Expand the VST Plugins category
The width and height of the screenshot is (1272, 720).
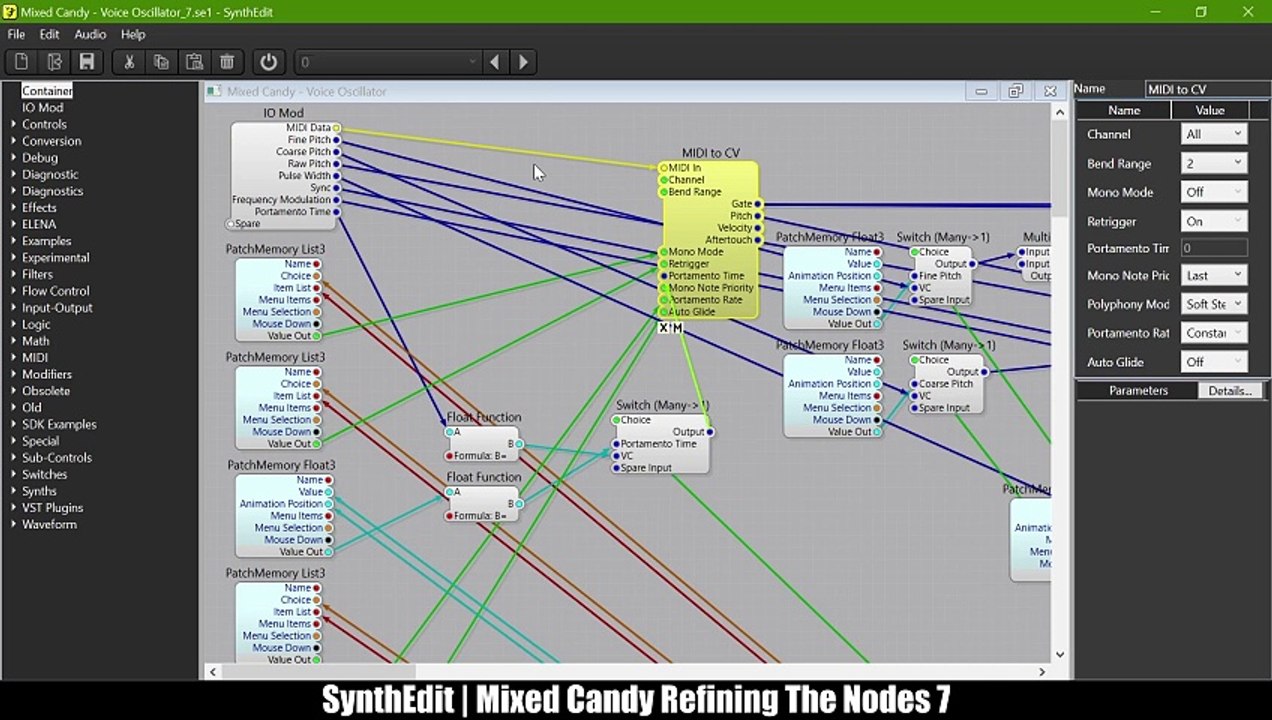(x=14, y=507)
